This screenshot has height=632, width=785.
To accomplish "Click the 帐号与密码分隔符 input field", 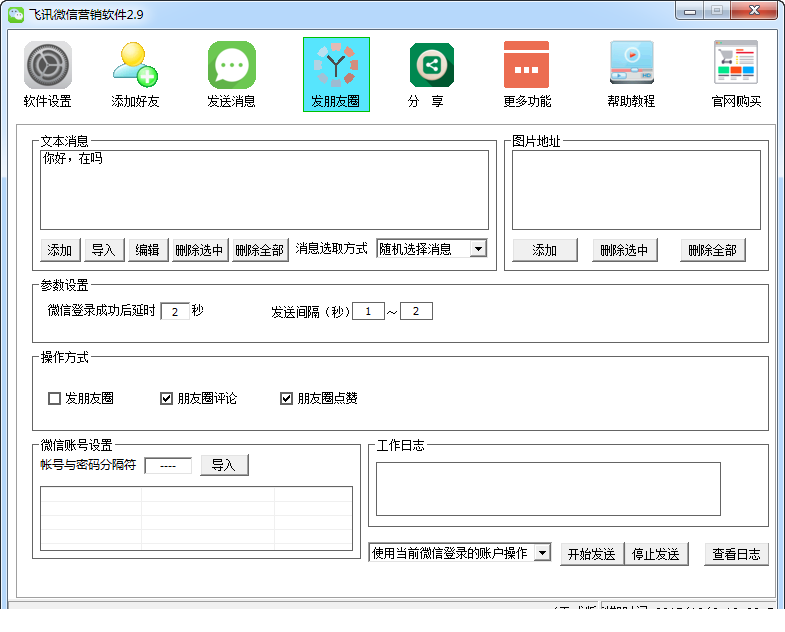I will pyautogui.click(x=168, y=465).
